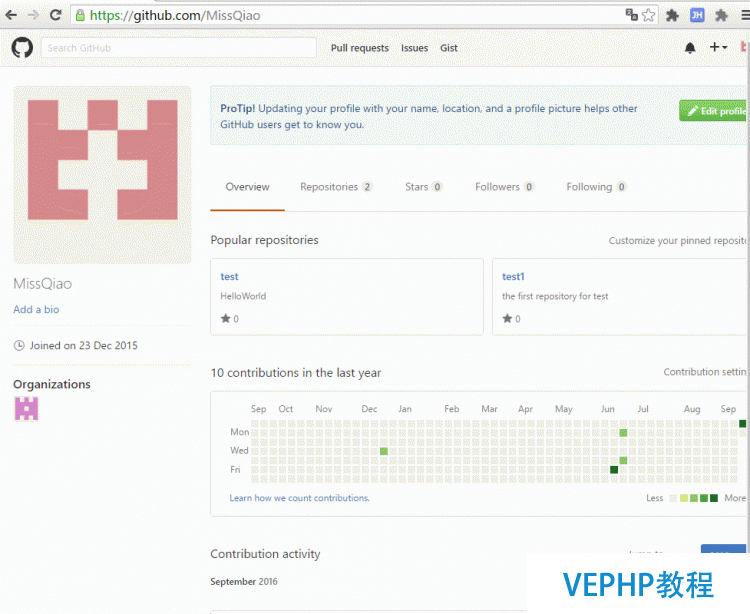Click the Joined on 23 Dec 2015 text
Screen dimensions: 750x614
click(84, 345)
